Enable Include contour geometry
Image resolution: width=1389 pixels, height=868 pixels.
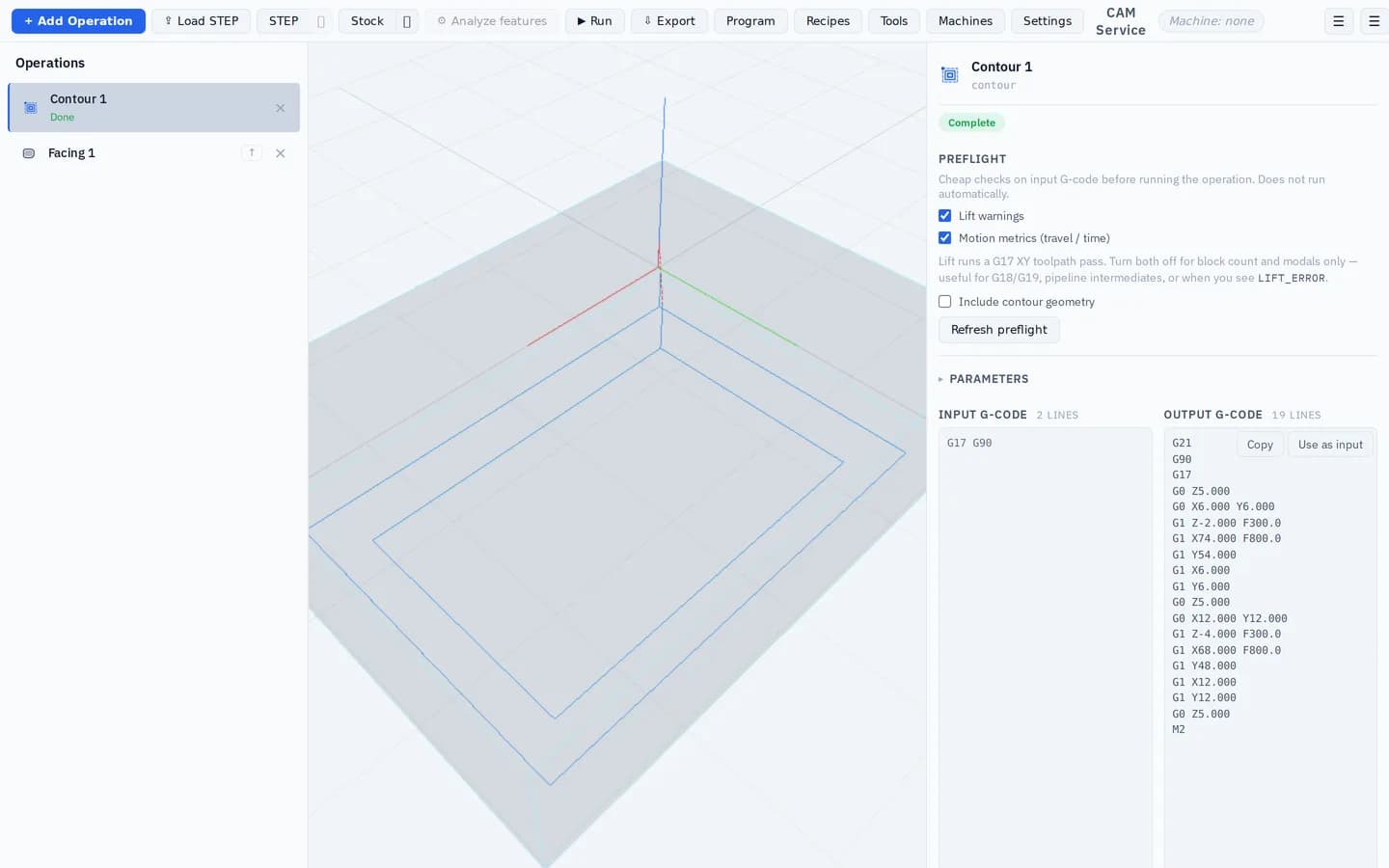(x=945, y=302)
